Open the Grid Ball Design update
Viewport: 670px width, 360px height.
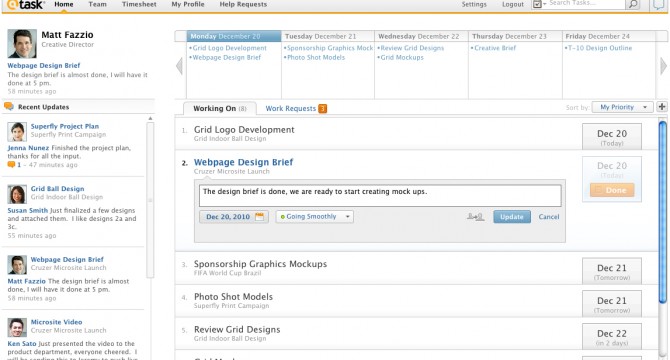click(x=57, y=188)
